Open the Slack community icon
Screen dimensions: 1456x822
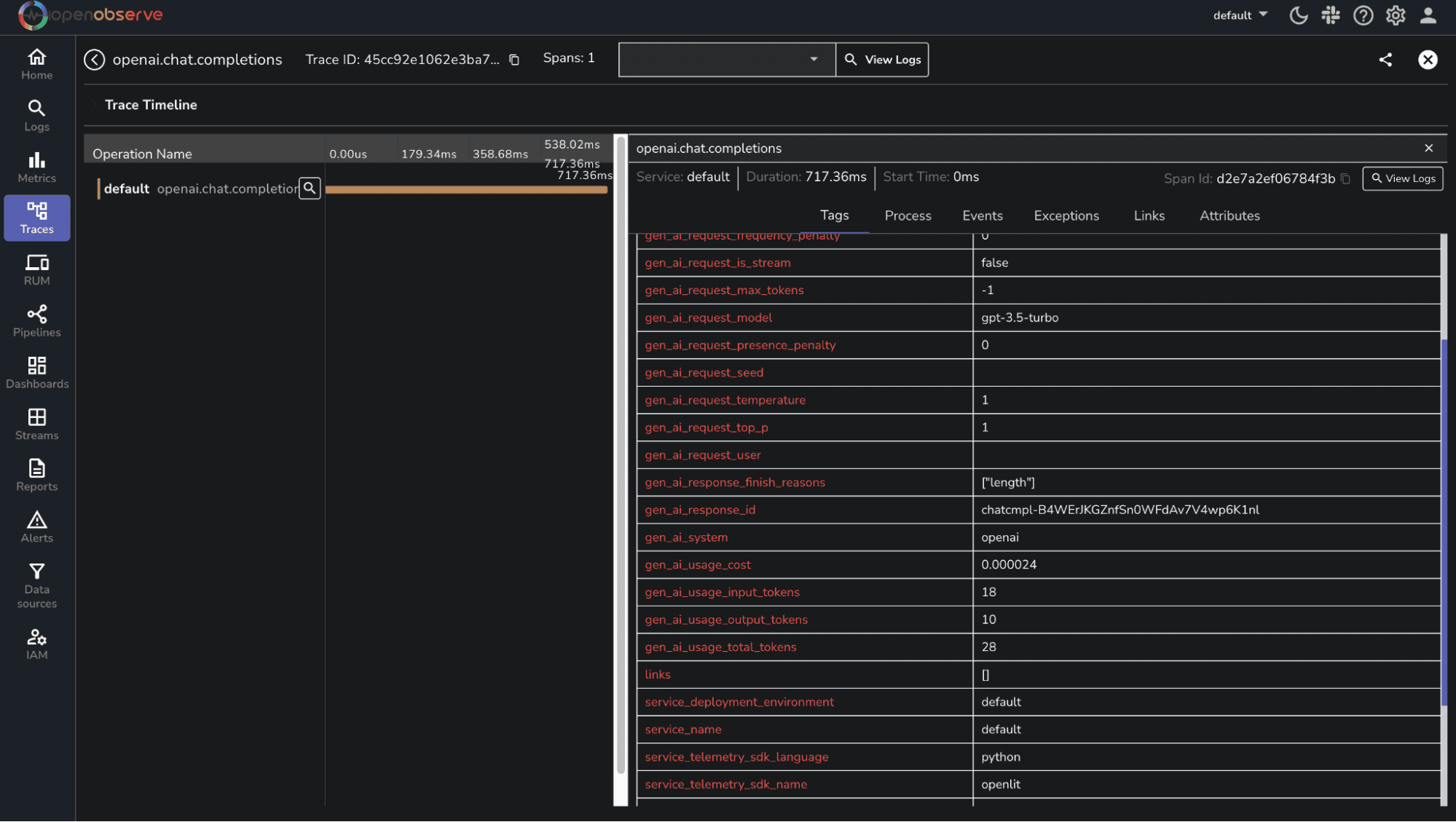[x=1331, y=15]
